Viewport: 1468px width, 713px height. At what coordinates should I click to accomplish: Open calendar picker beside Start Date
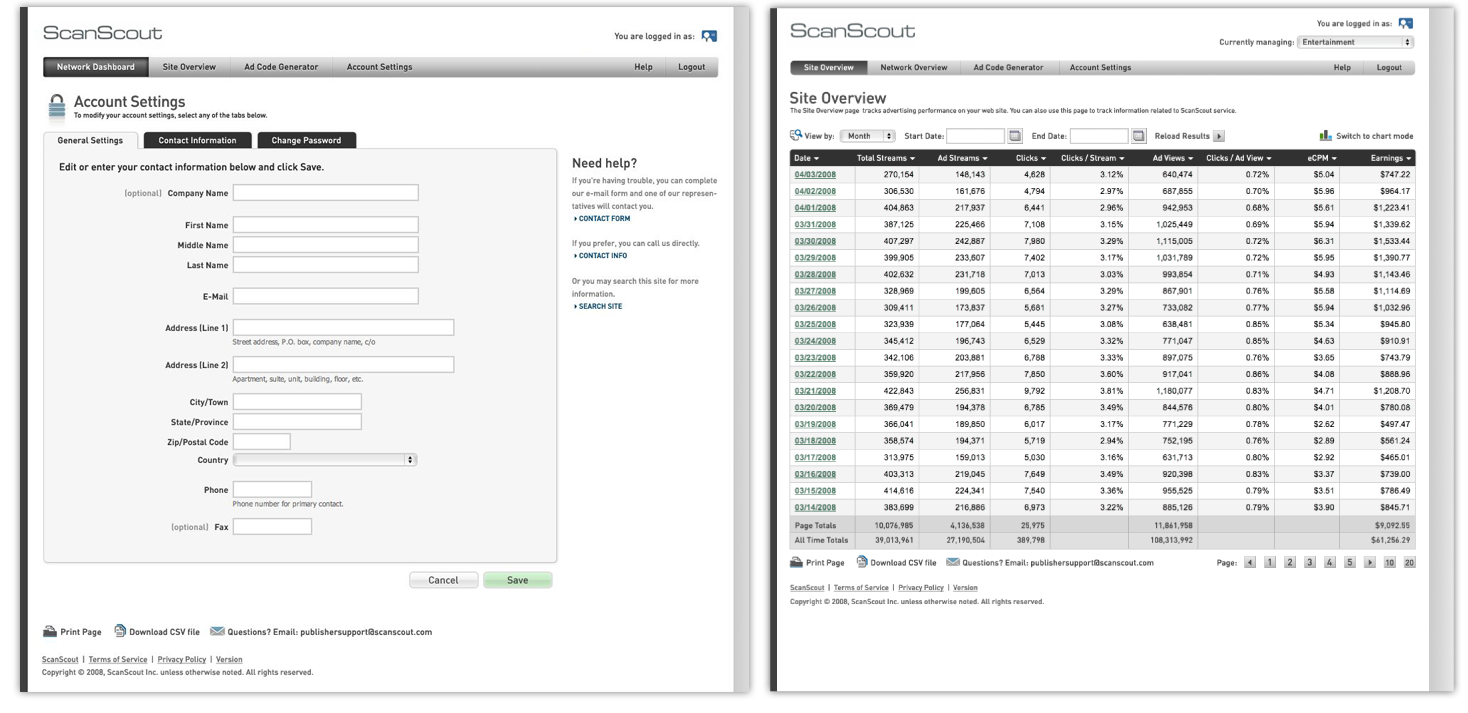click(x=1015, y=136)
